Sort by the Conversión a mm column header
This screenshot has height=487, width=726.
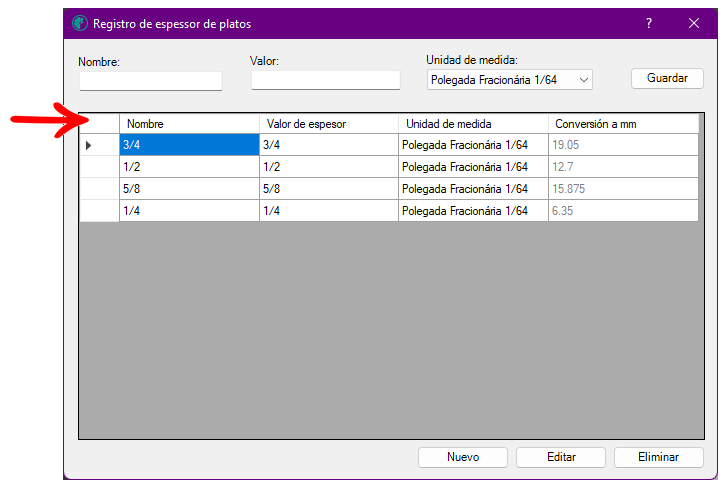[623, 124]
